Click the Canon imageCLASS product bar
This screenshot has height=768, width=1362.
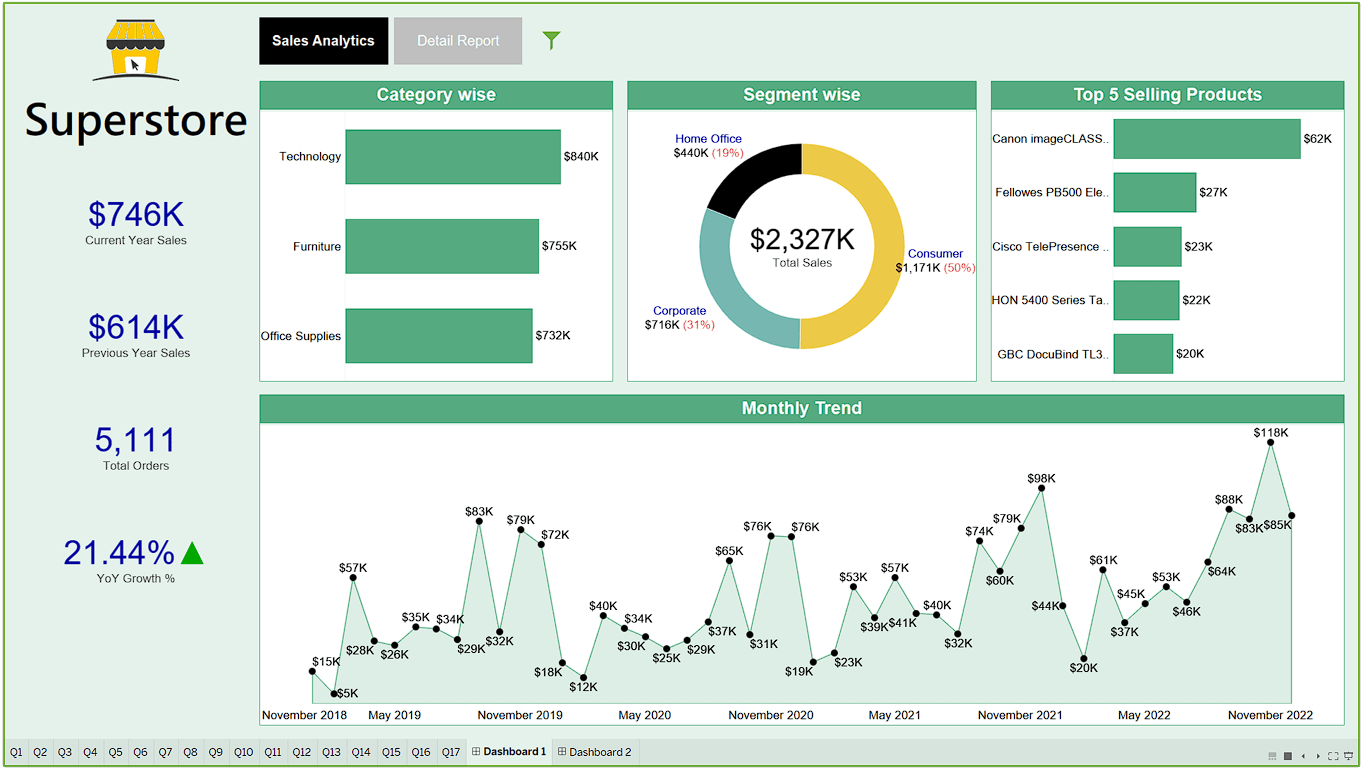[x=1206, y=139]
